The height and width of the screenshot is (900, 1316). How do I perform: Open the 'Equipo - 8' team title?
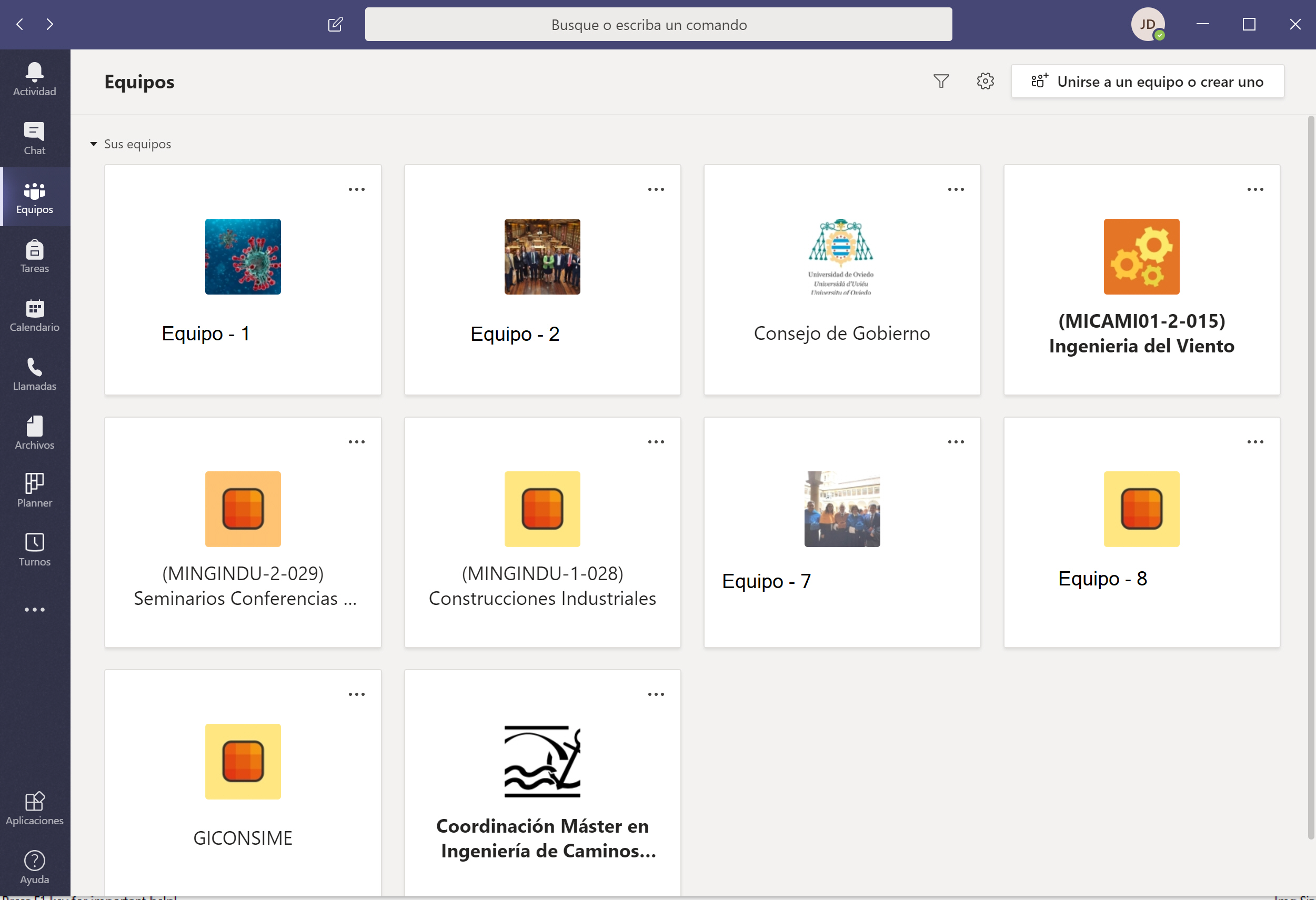(x=1102, y=579)
